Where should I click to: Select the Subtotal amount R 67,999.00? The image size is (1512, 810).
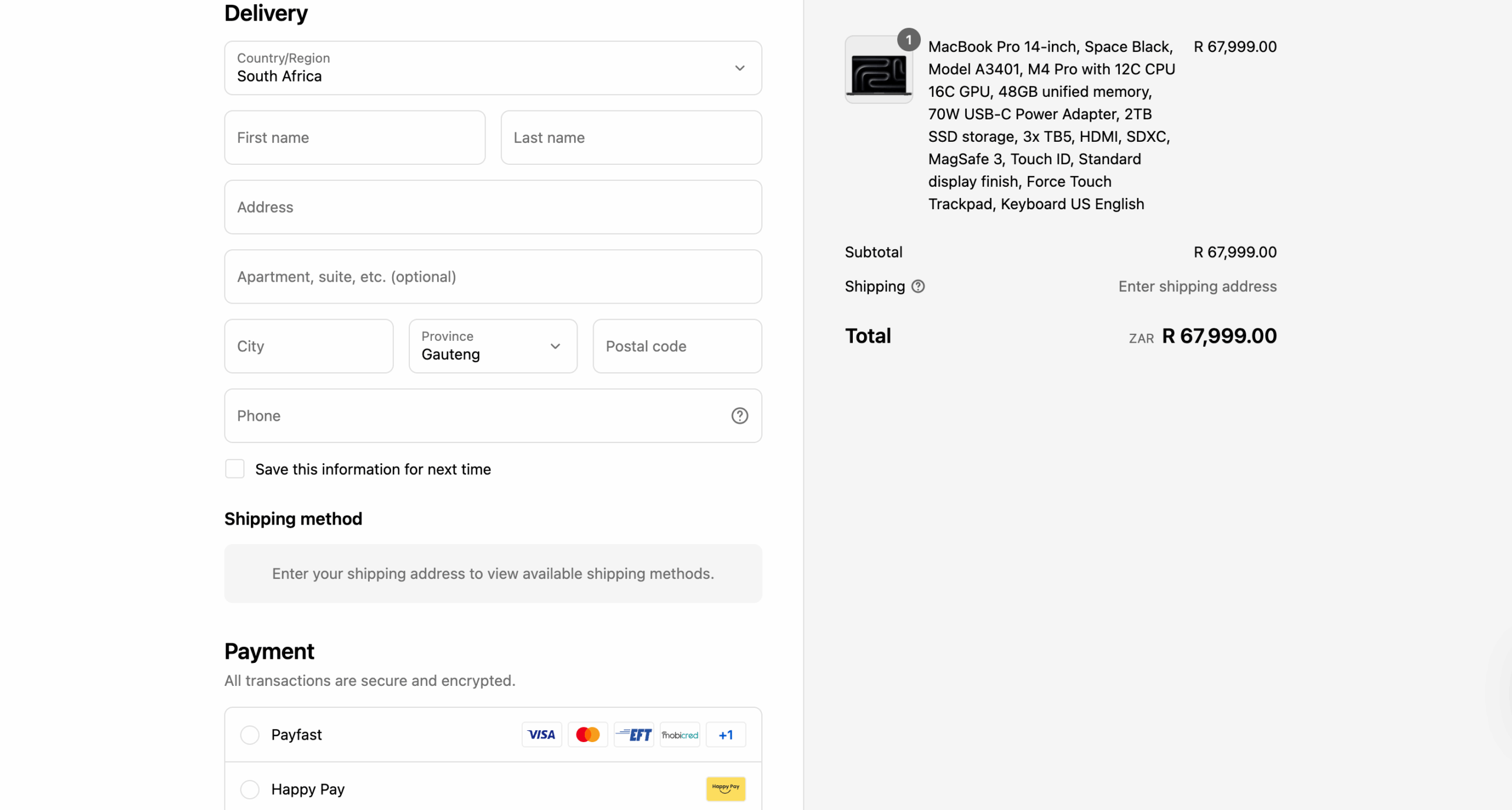[x=1235, y=252]
